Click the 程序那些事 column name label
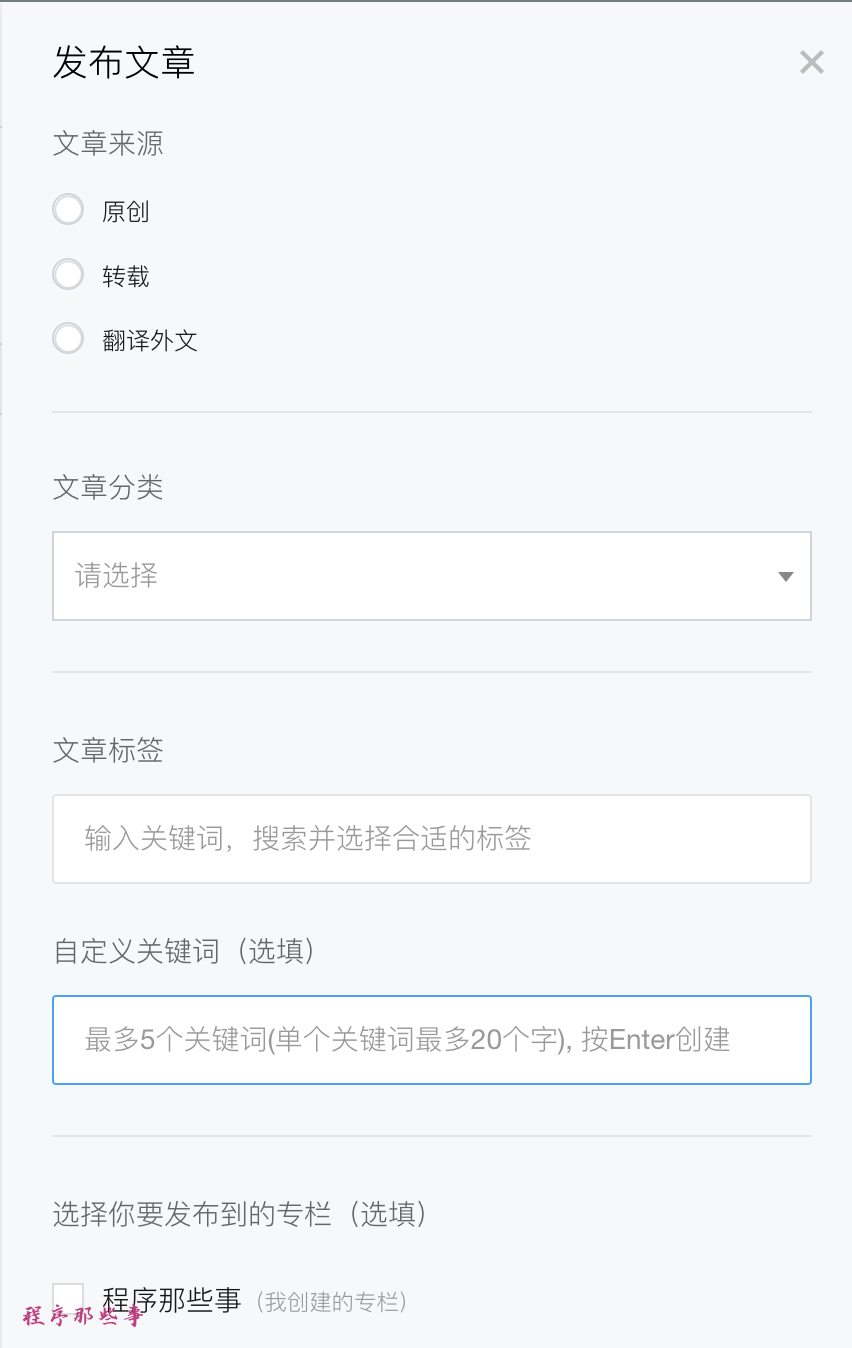This screenshot has width=852, height=1348. click(172, 1300)
